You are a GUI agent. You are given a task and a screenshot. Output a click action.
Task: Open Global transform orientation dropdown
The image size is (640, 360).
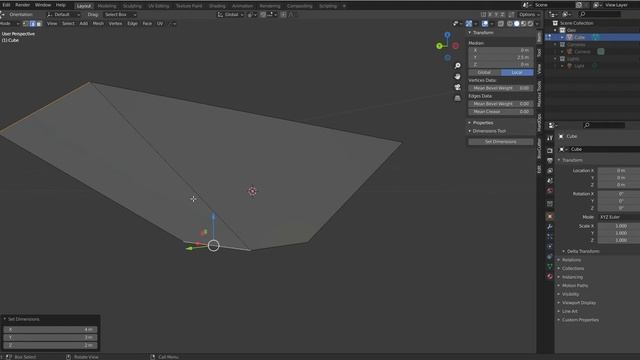coord(231,14)
